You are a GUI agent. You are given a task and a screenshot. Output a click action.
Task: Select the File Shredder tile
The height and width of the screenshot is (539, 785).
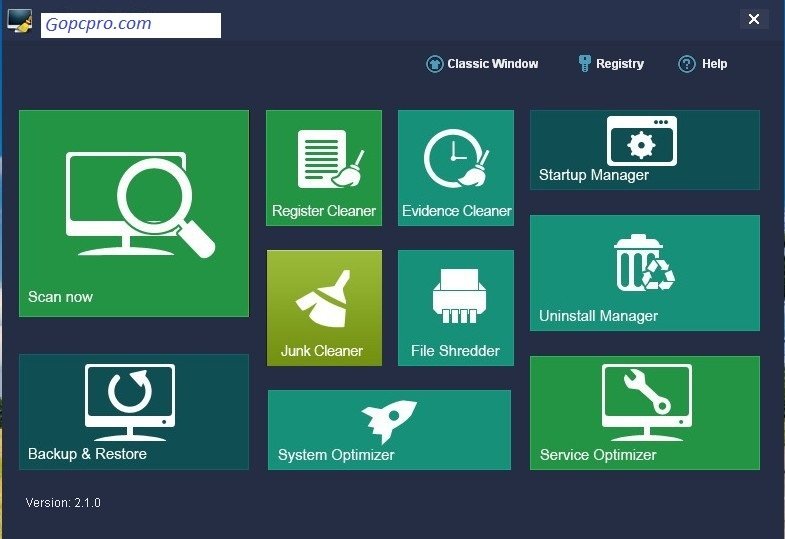(x=456, y=308)
